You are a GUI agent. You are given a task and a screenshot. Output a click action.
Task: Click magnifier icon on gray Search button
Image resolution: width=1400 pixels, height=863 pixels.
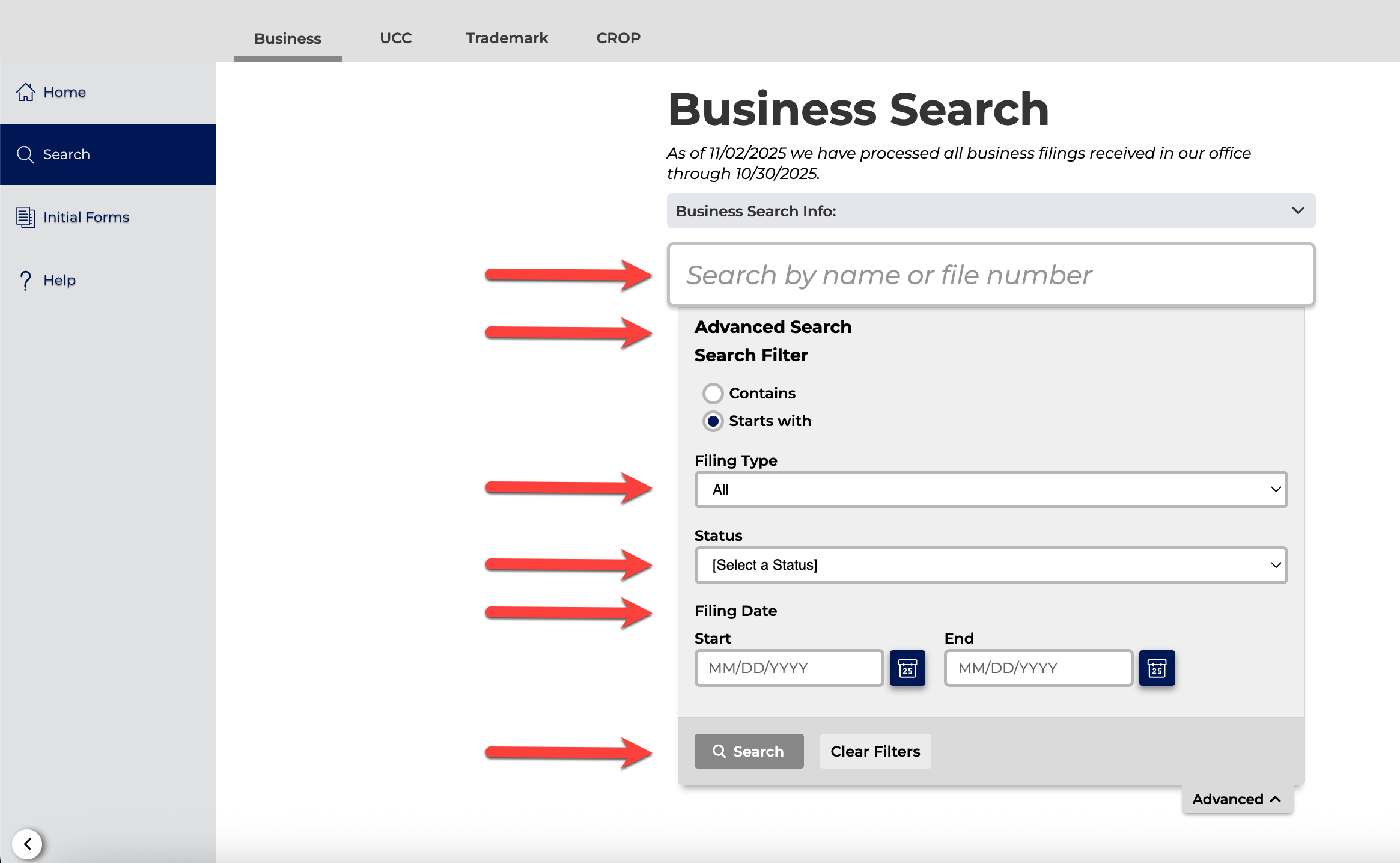(719, 751)
